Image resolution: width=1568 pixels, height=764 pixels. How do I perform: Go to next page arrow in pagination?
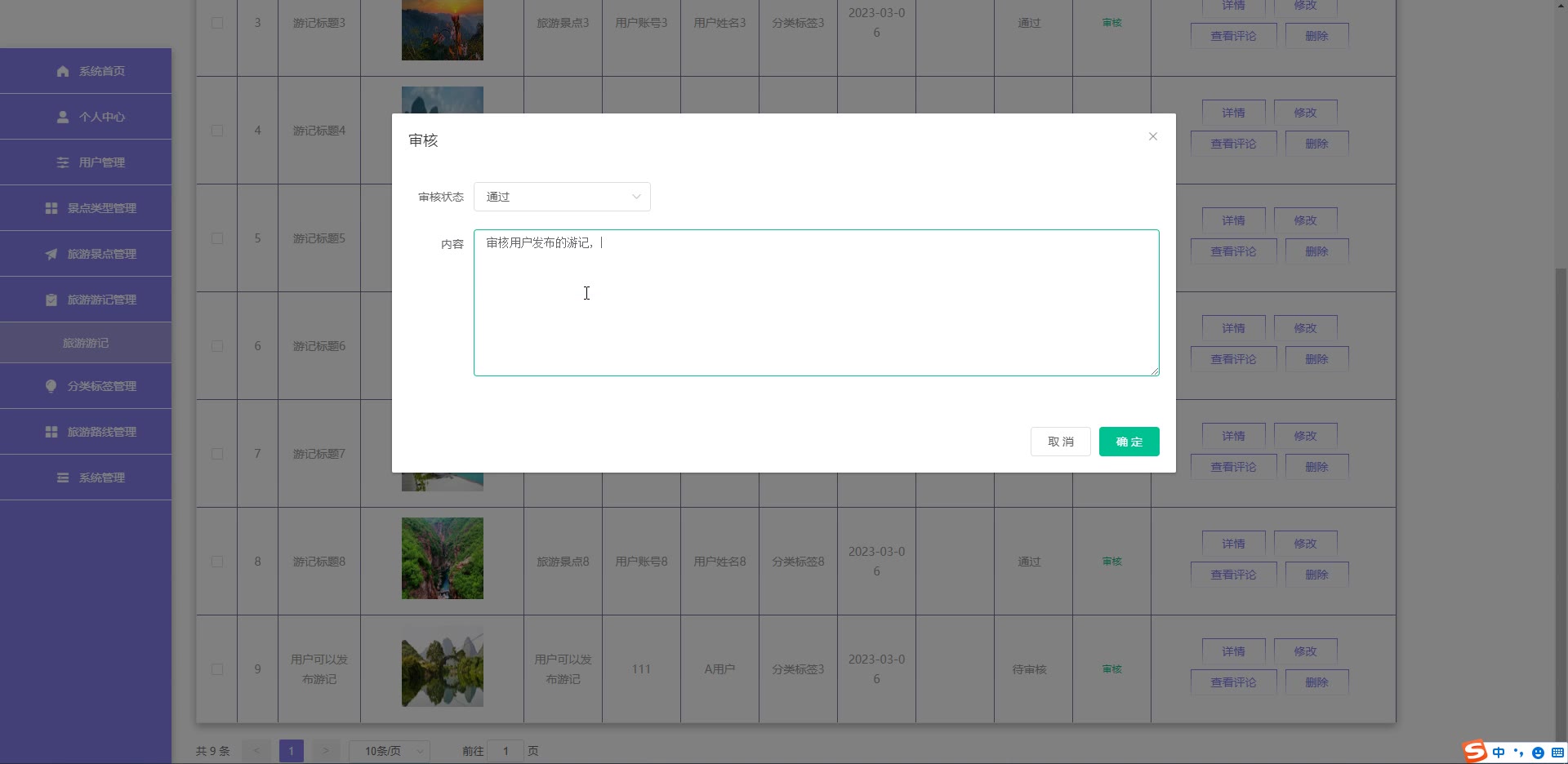[x=326, y=751]
